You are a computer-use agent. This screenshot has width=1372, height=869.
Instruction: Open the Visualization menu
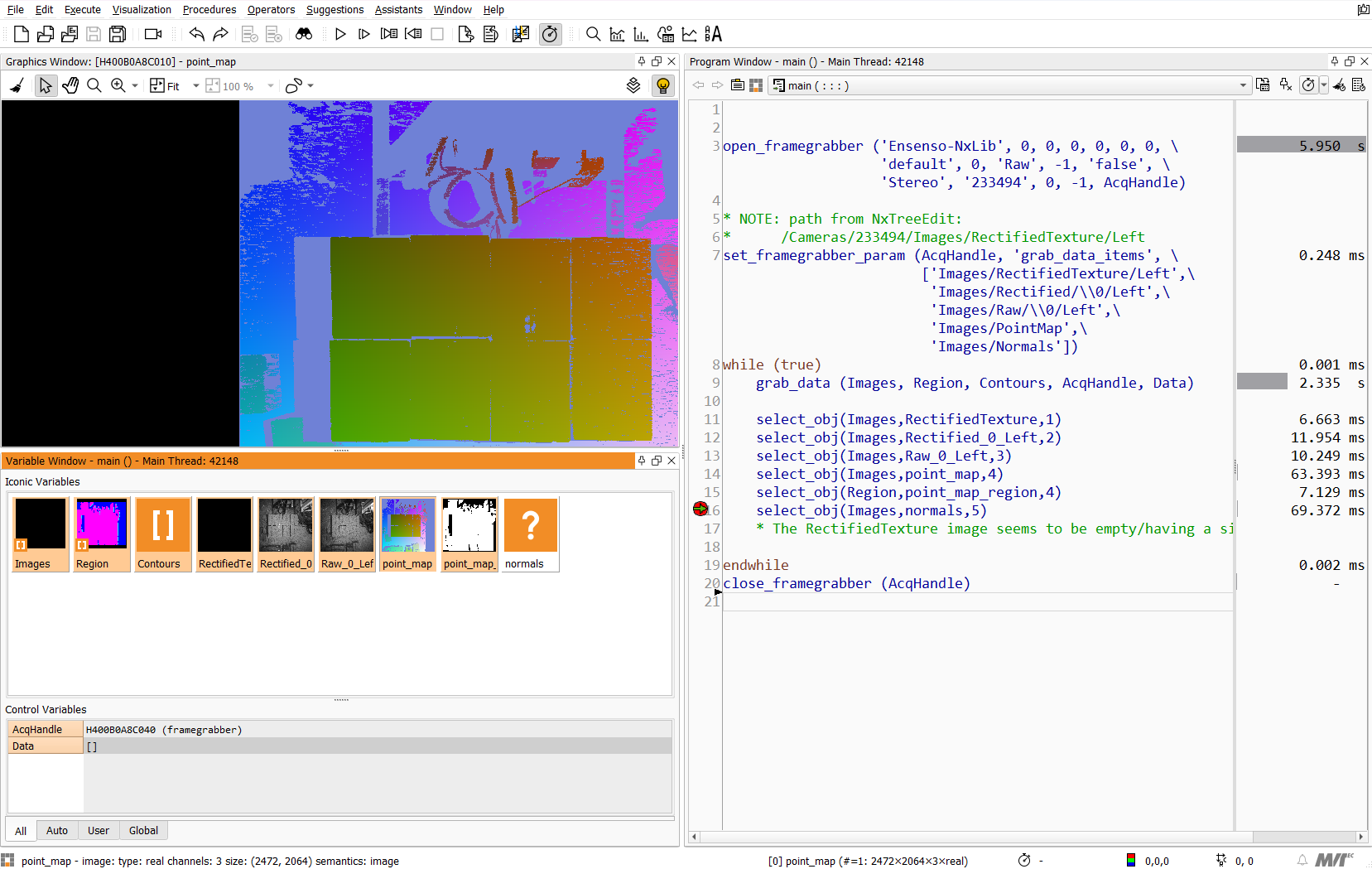tap(142, 9)
